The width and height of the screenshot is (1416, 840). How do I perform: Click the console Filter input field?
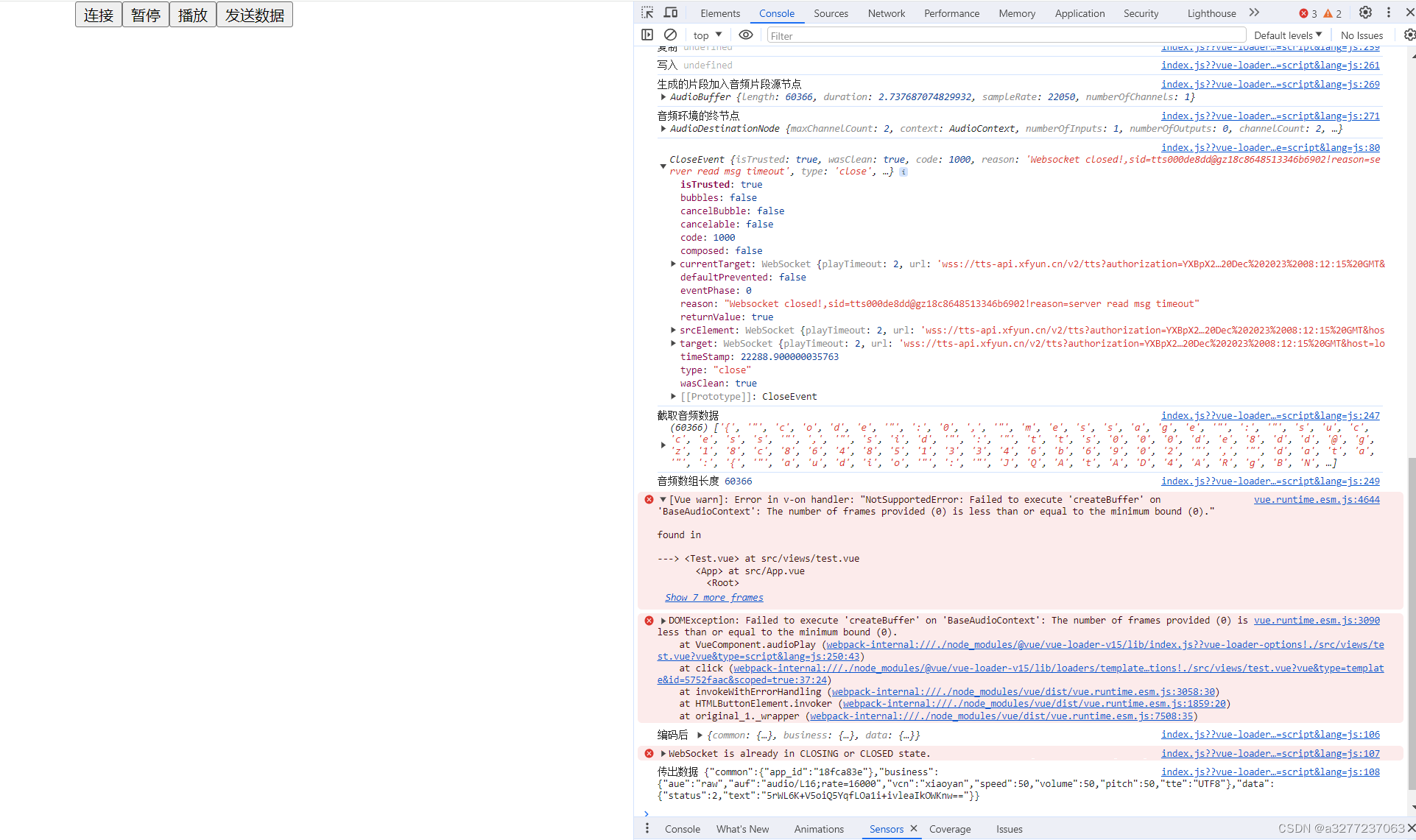(x=1005, y=35)
